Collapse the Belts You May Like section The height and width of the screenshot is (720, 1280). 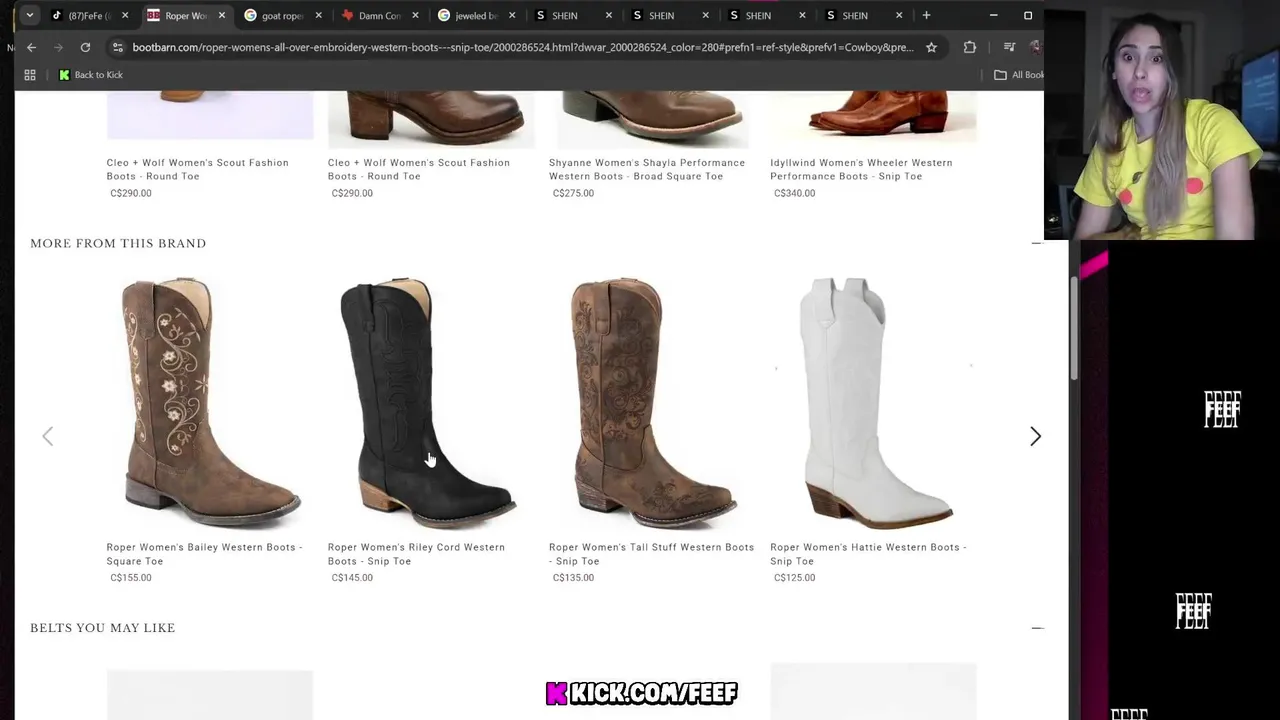click(1037, 628)
